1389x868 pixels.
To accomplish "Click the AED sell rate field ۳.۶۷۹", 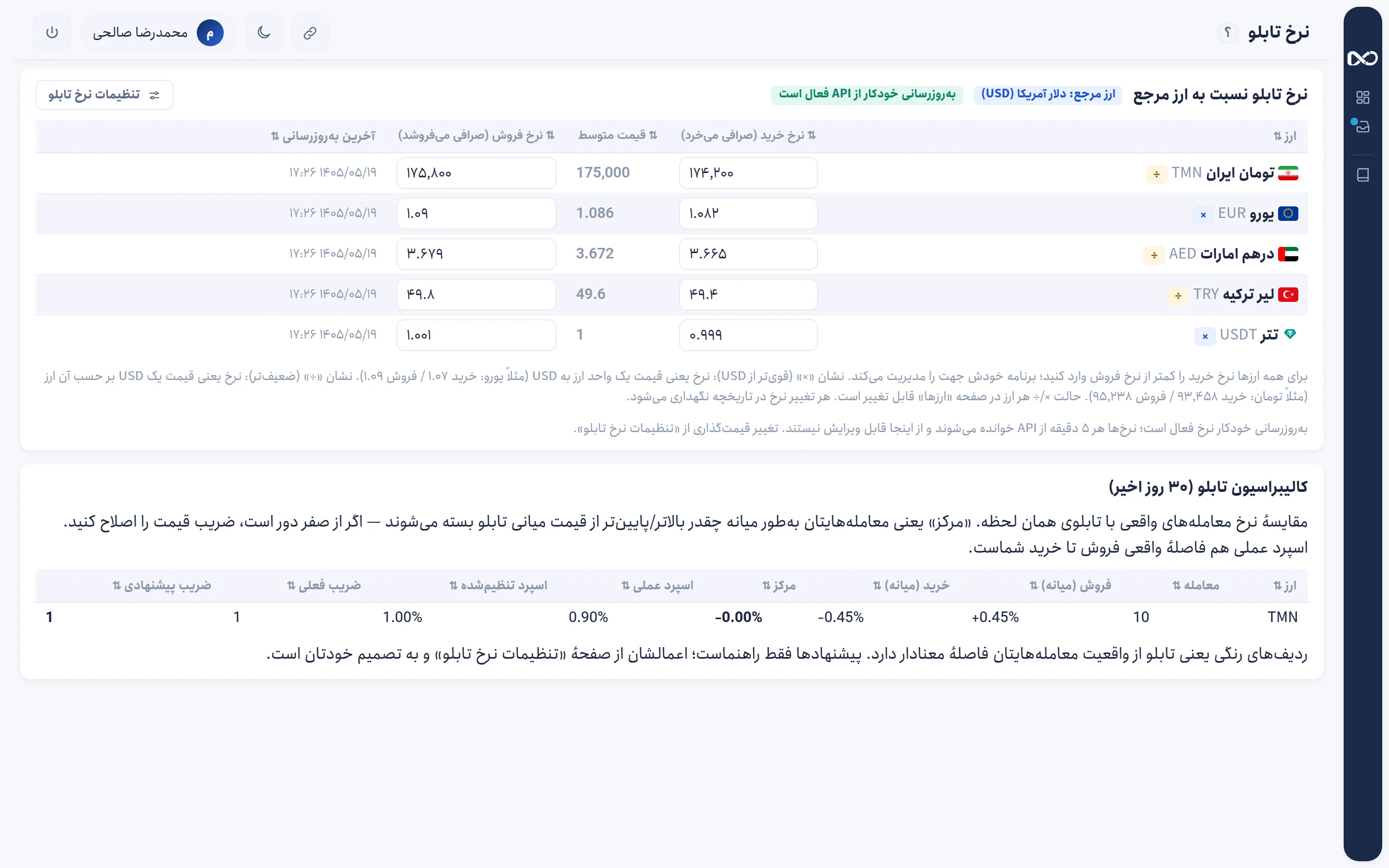I will [x=477, y=254].
